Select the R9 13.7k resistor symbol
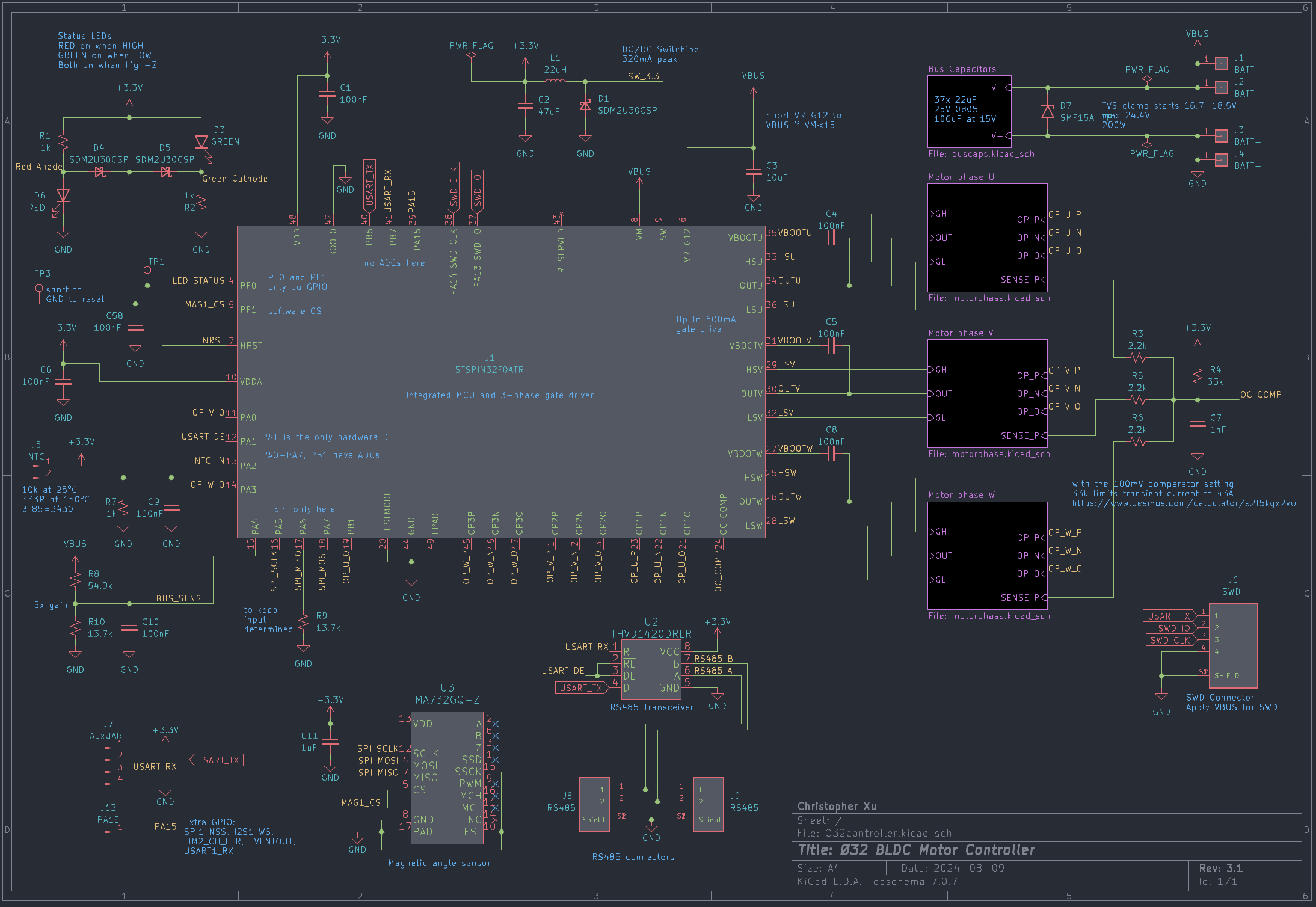 click(304, 622)
